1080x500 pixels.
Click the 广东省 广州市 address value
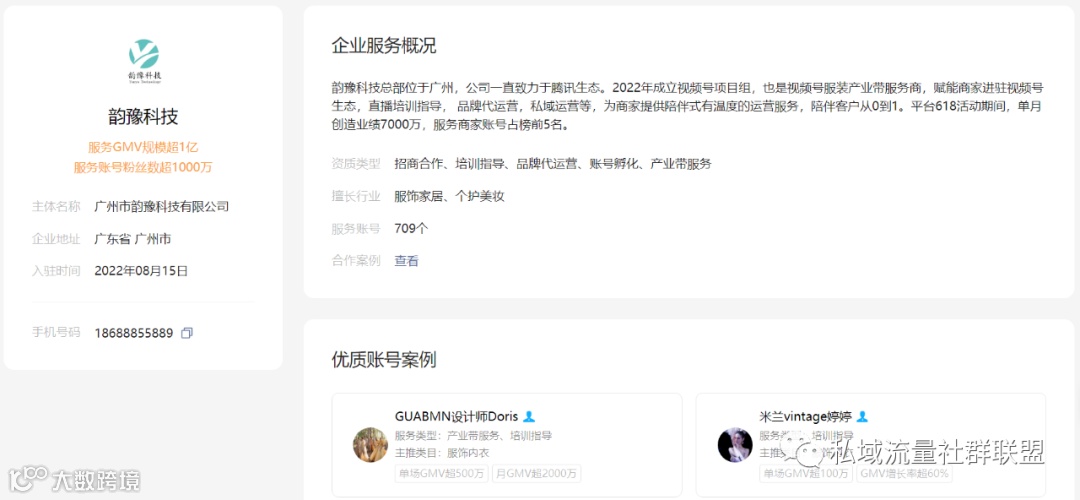pyautogui.click(x=133, y=239)
